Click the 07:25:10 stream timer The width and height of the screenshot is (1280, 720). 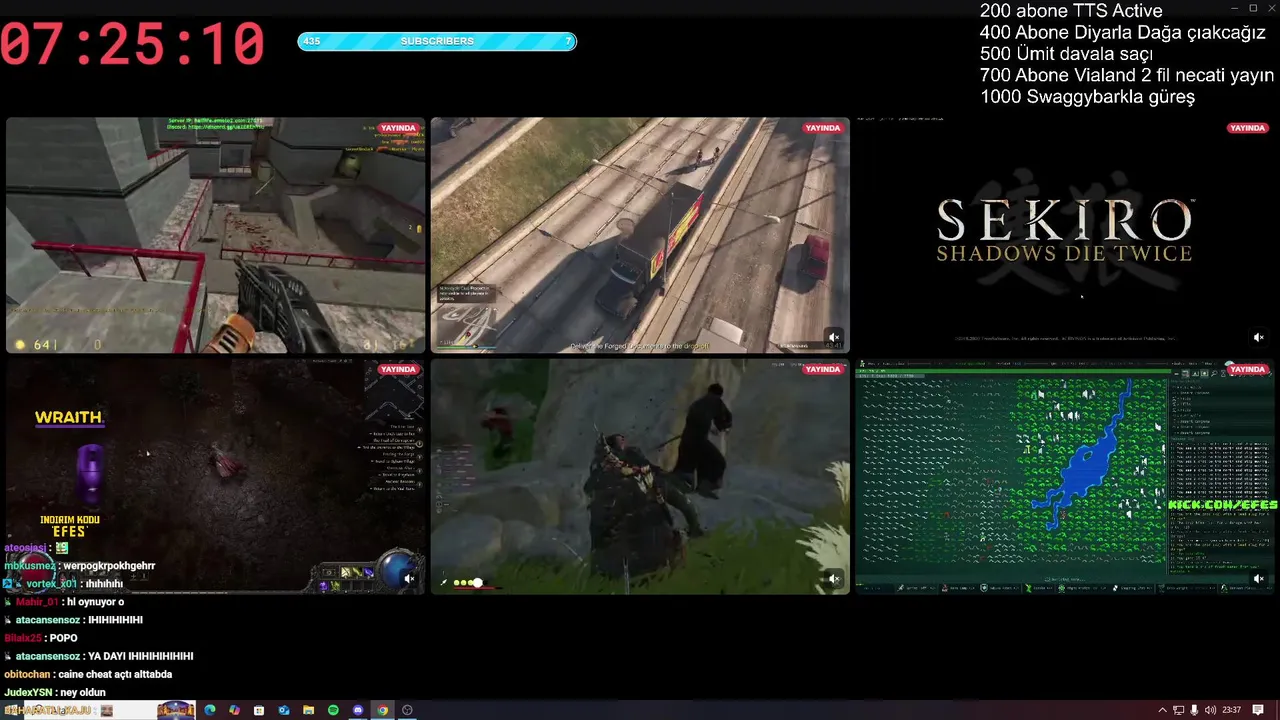coord(133,45)
